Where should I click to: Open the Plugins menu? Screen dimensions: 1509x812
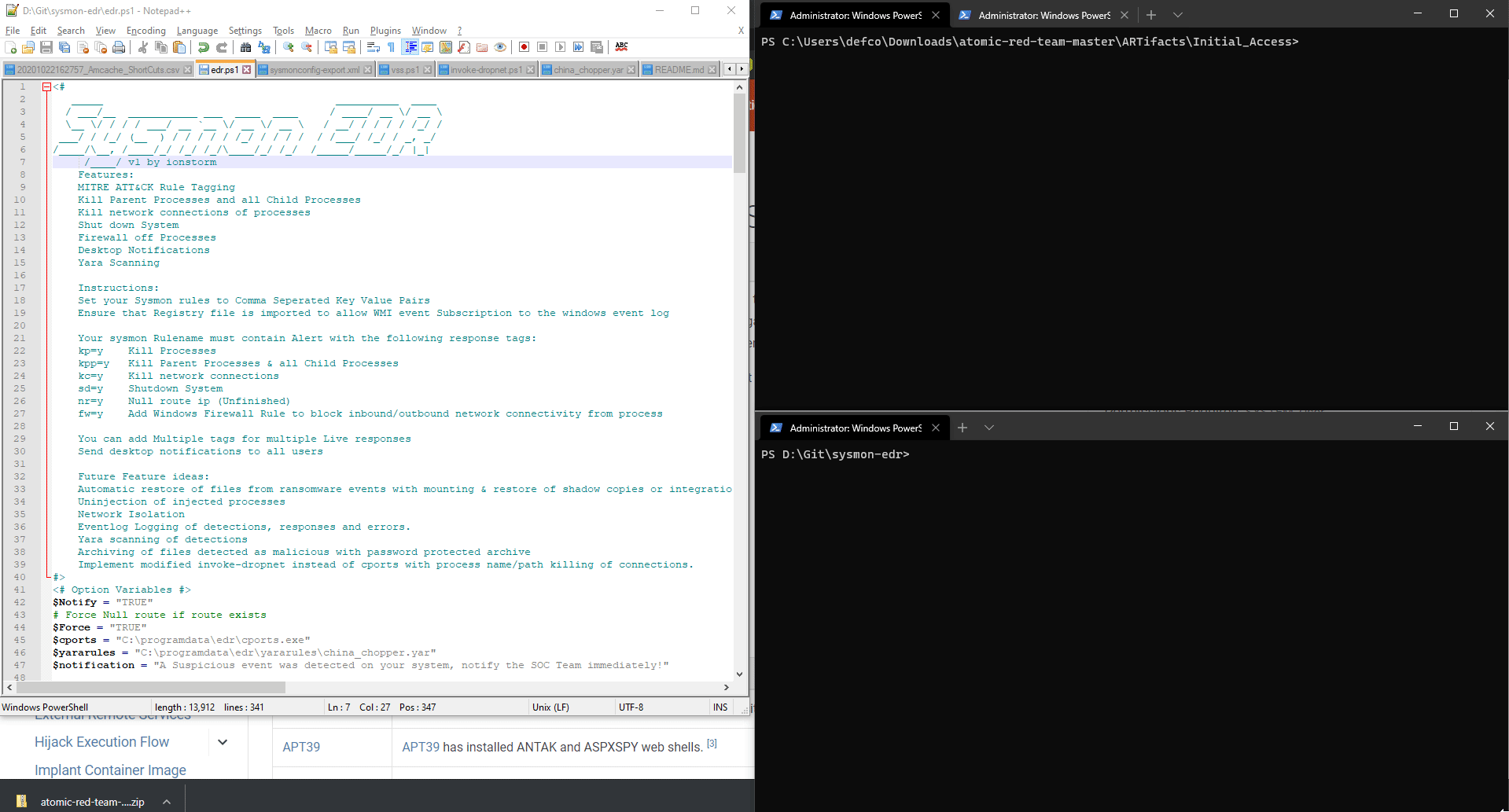pos(385,31)
